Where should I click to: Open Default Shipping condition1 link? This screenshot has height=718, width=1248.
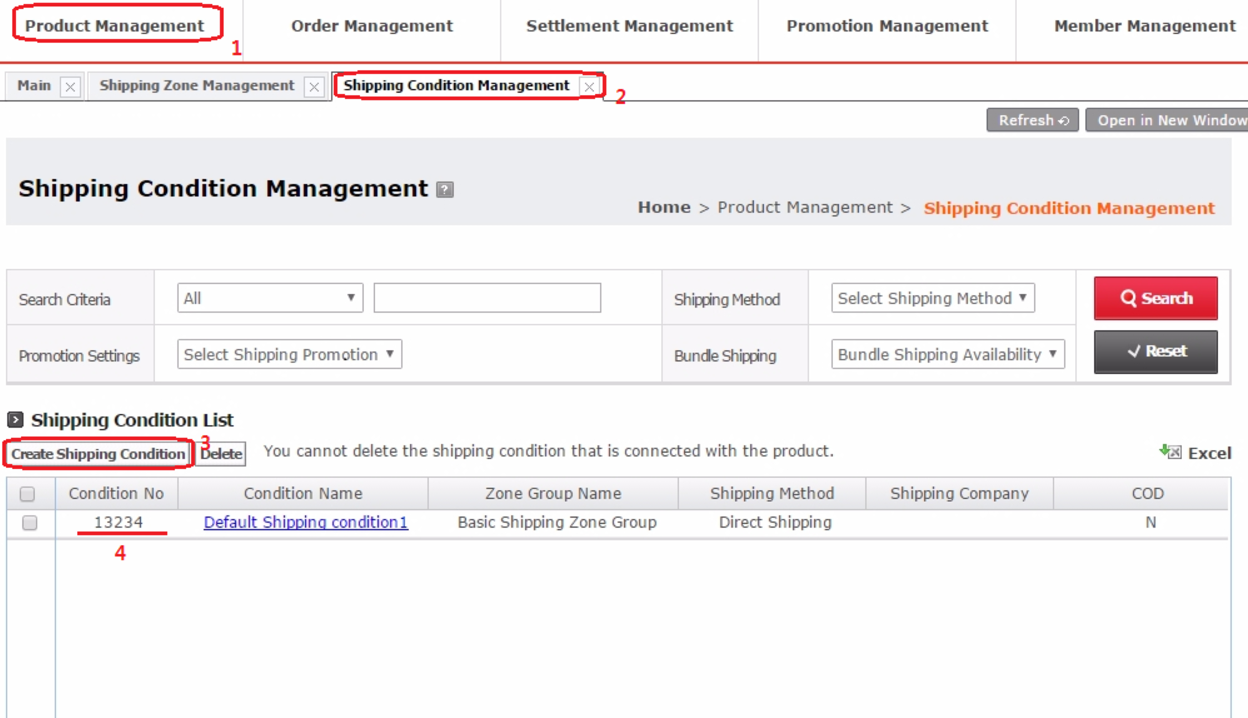(x=306, y=522)
